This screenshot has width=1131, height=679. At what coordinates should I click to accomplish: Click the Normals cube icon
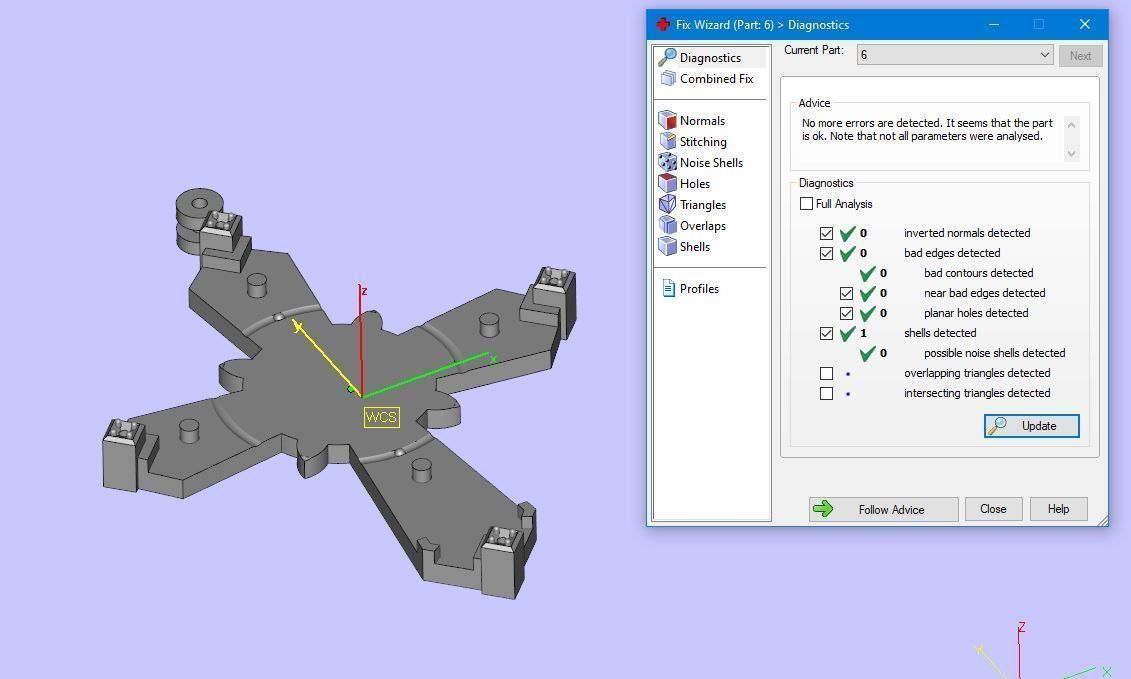coord(667,120)
